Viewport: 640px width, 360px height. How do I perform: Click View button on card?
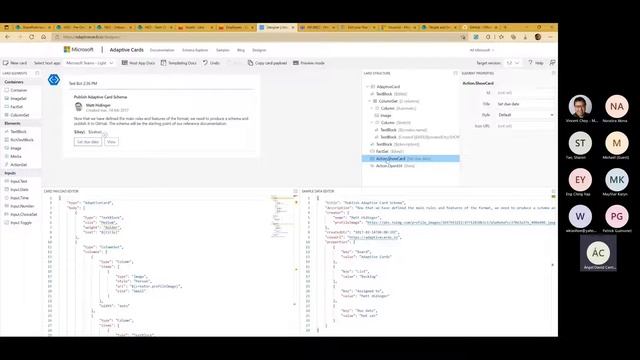tap(111, 142)
